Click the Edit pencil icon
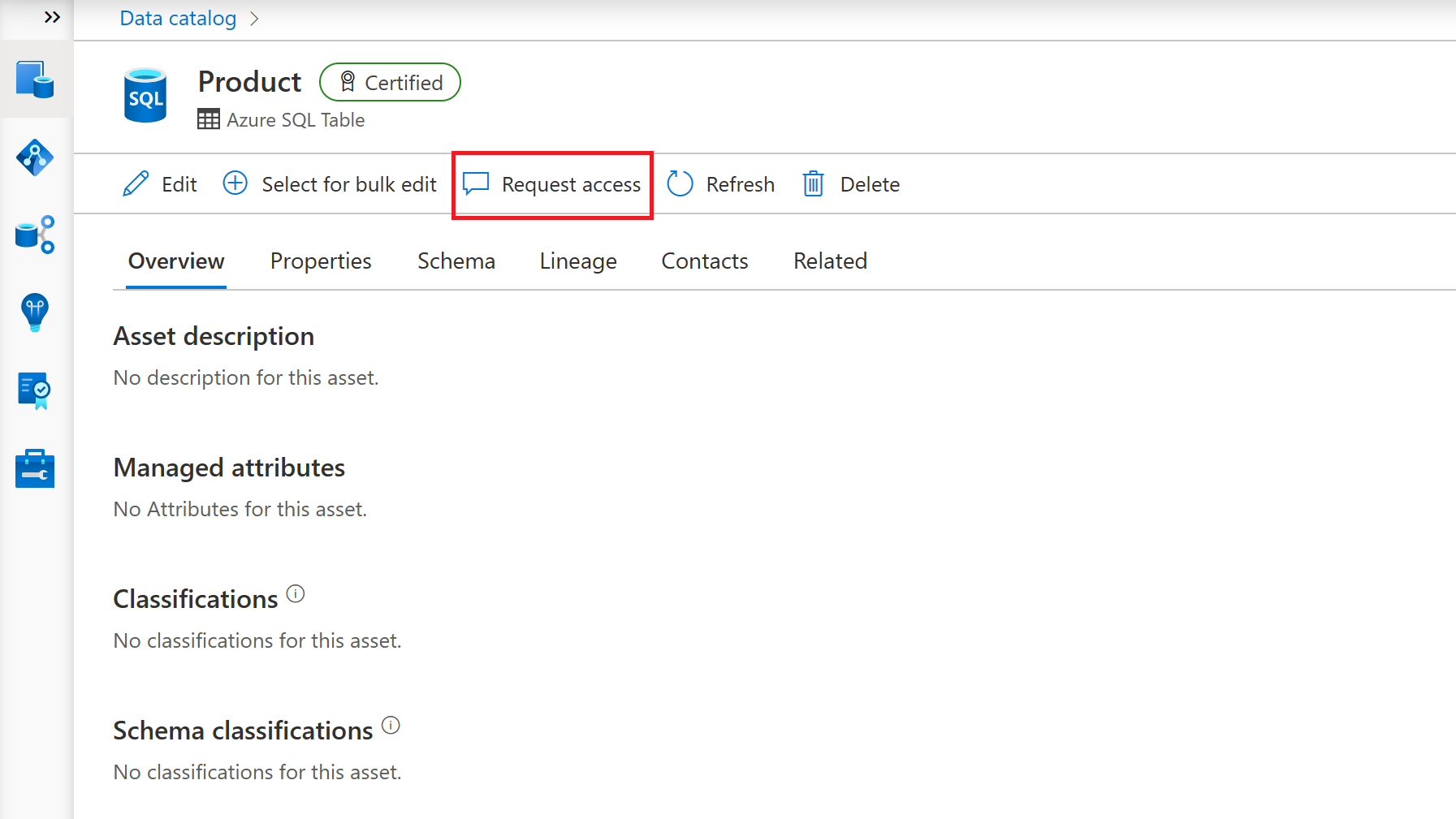Image resolution: width=1456 pixels, height=819 pixels. pyautogui.click(x=135, y=183)
